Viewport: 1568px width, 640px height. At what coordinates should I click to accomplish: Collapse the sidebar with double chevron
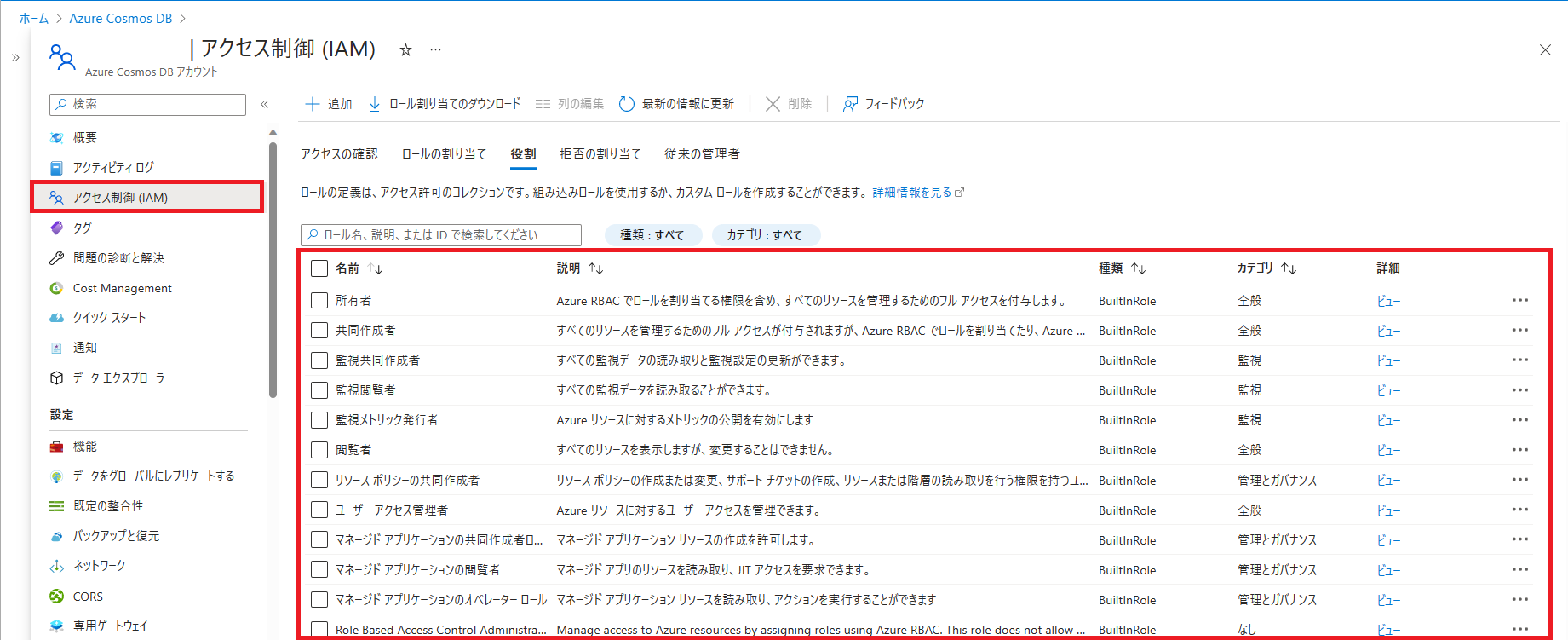(x=265, y=104)
